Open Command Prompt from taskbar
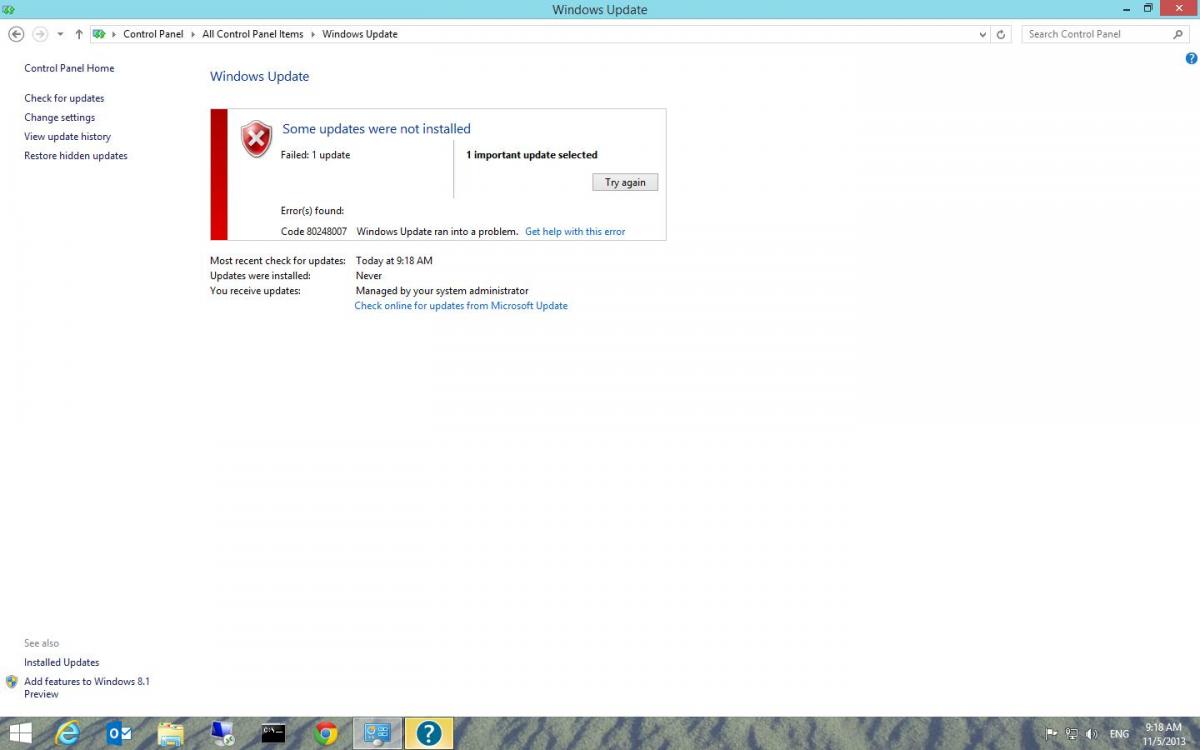Image resolution: width=1200 pixels, height=750 pixels. click(275, 733)
